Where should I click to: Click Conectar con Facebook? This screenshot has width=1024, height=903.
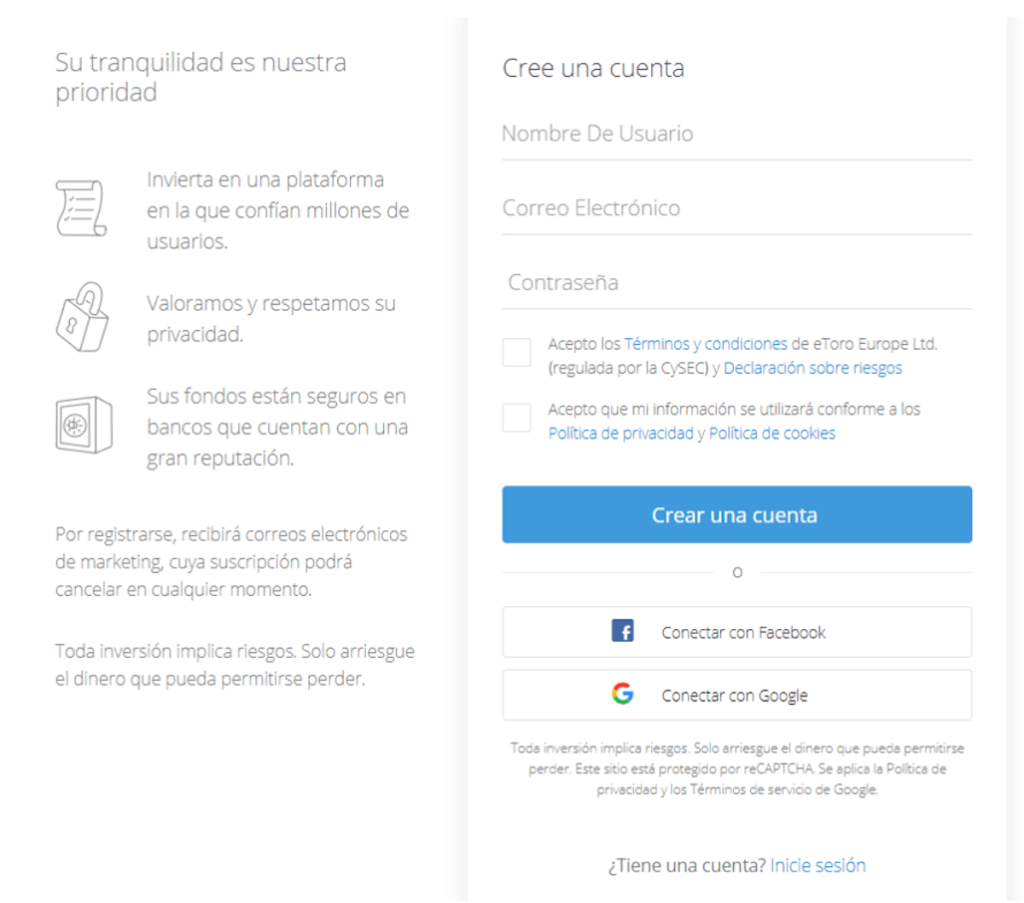pos(737,631)
